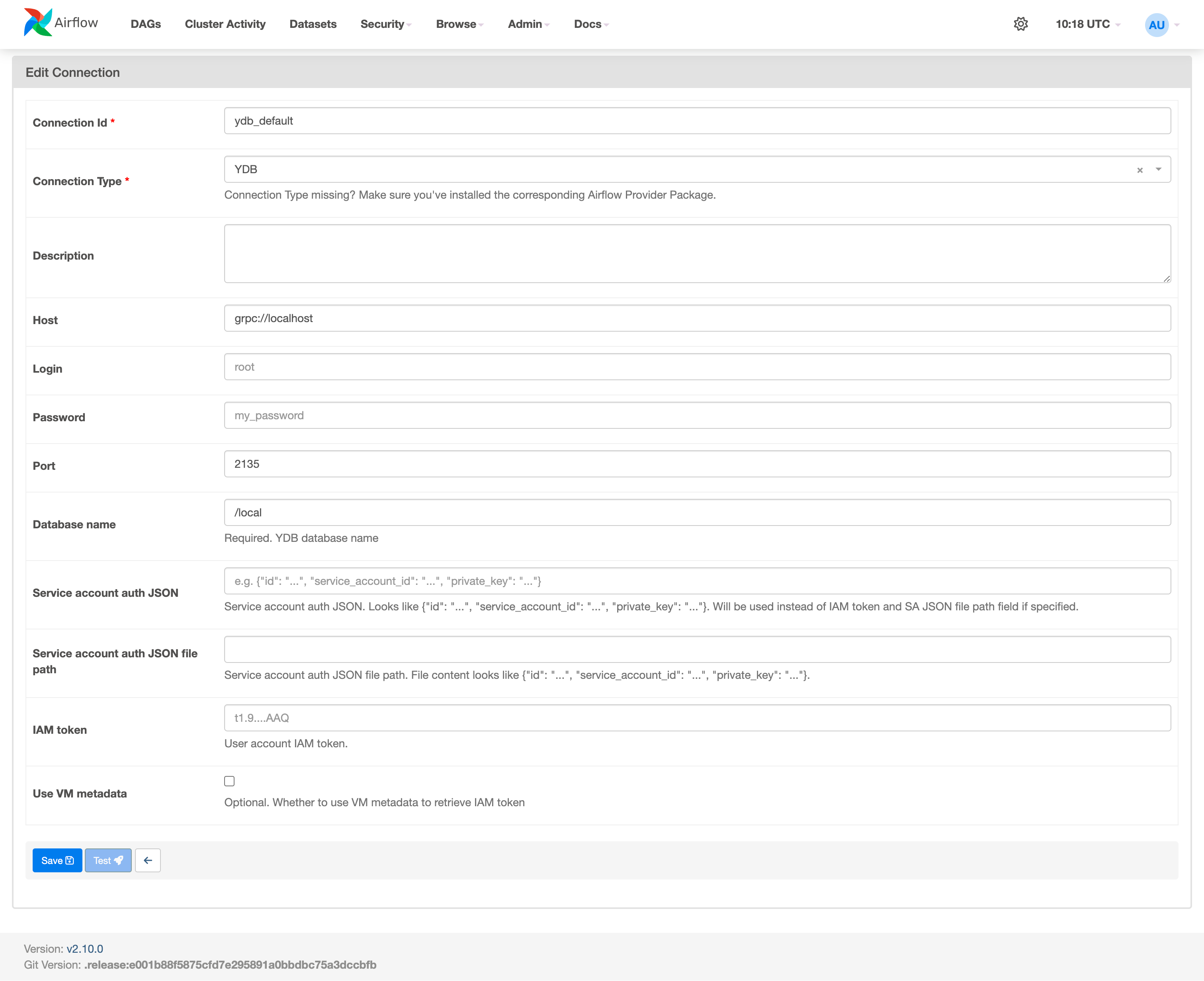Click into the Host input field
1204x981 pixels.
pyautogui.click(x=697, y=318)
